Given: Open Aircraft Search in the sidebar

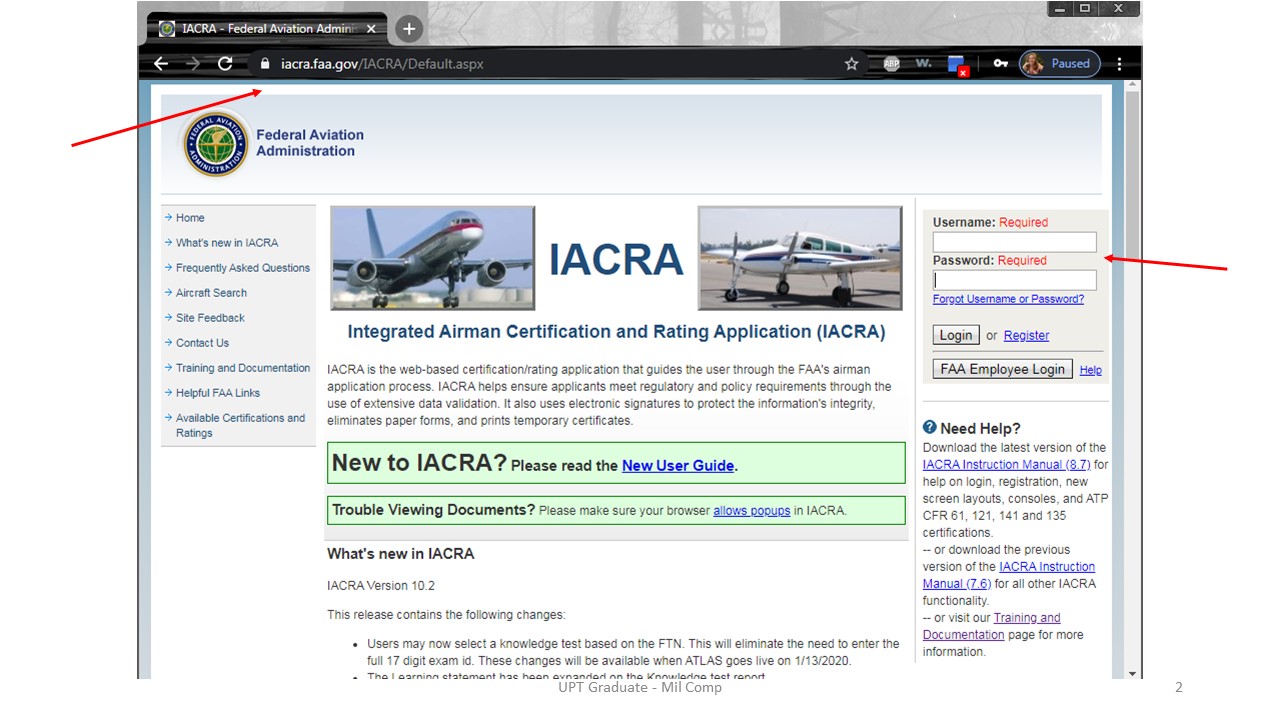Looking at the screenshot, I should pos(211,293).
